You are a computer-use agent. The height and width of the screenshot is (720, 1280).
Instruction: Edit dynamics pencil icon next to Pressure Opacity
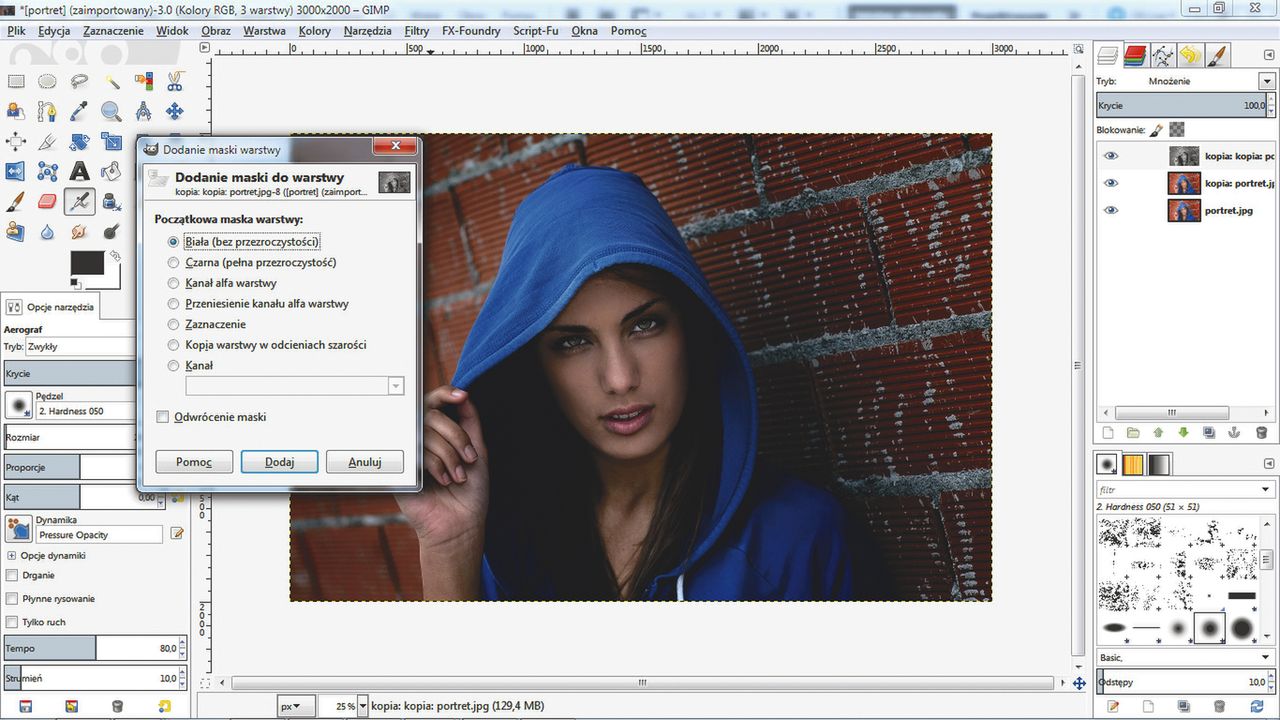178,534
